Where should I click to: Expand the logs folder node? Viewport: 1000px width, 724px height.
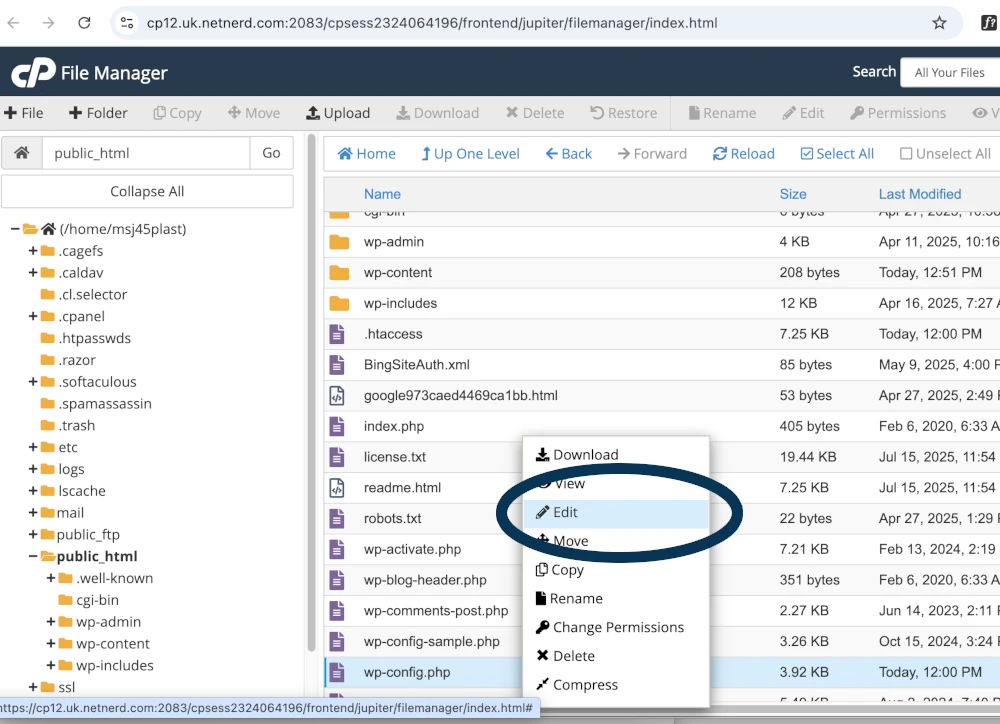pos(33,469)
